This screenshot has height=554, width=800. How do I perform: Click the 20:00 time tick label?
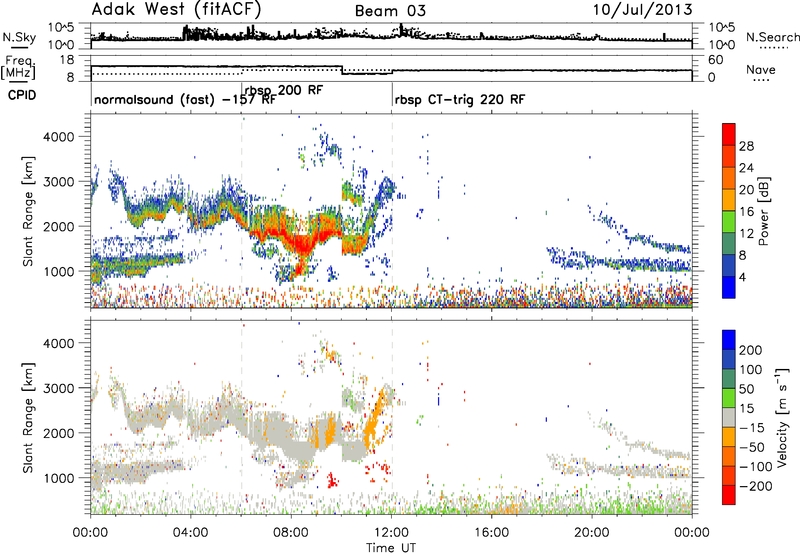click(x=592, y=533)
